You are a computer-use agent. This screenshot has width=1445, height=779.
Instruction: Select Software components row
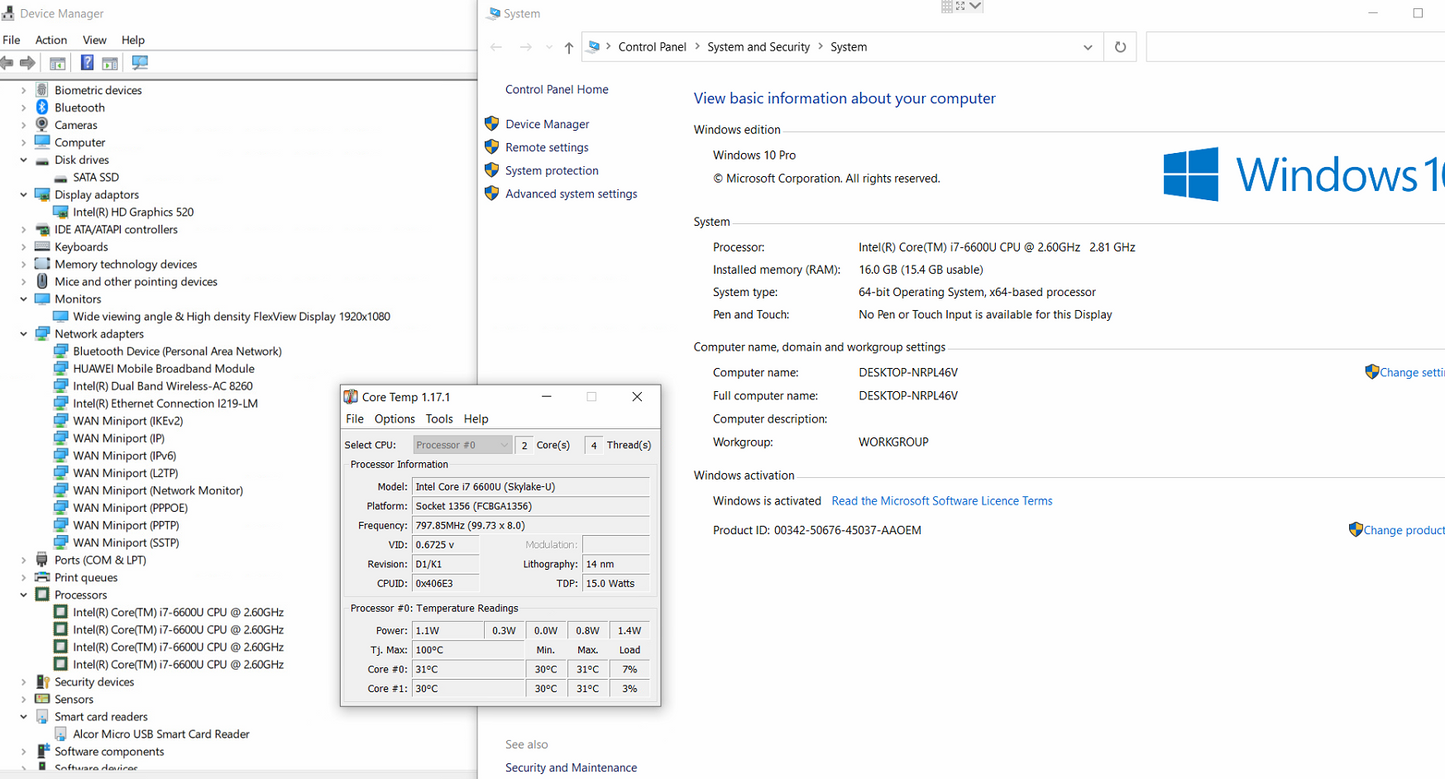109,752
